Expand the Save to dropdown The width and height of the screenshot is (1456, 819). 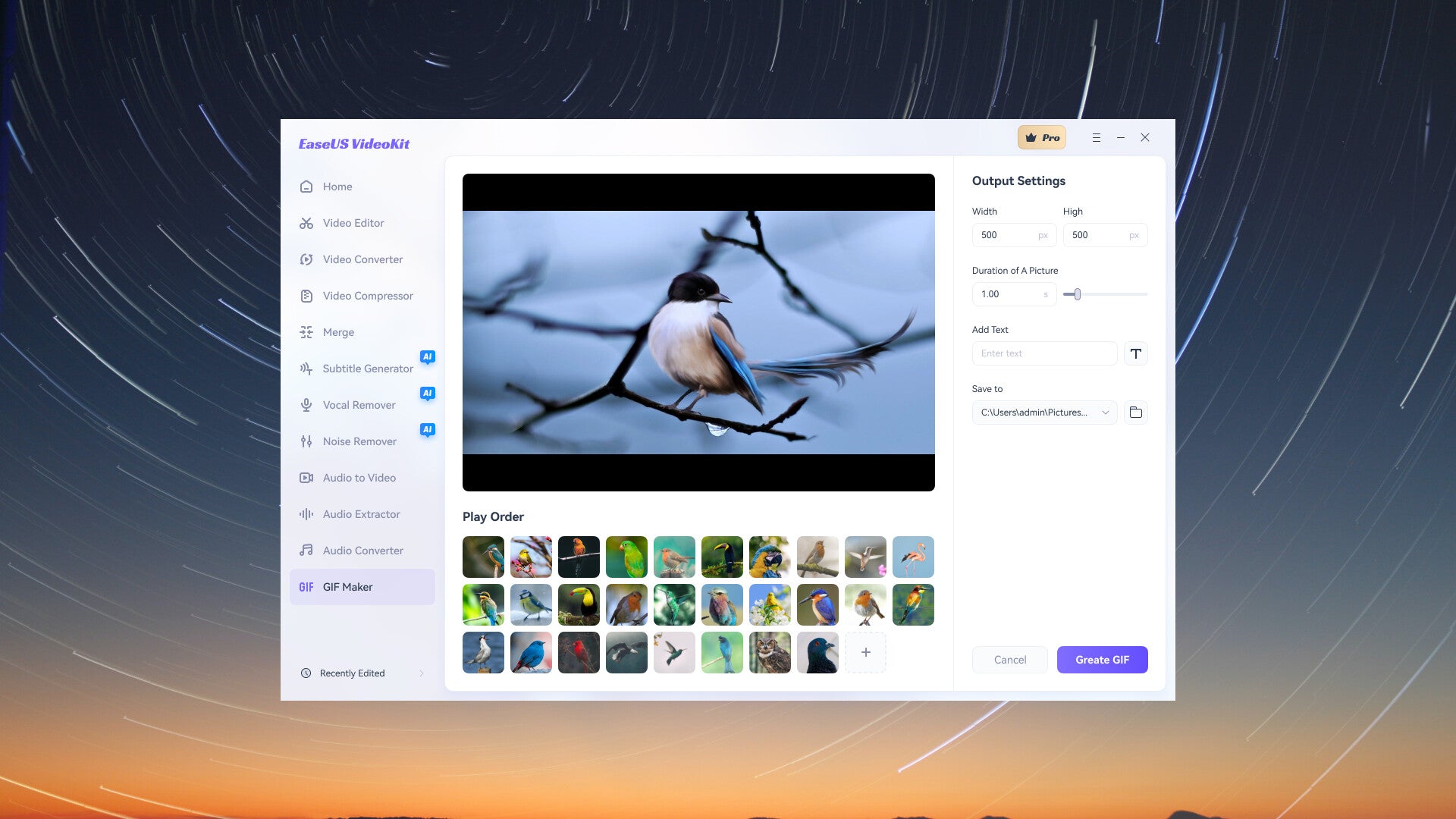pyautogui.click(x=1104, y=412)
